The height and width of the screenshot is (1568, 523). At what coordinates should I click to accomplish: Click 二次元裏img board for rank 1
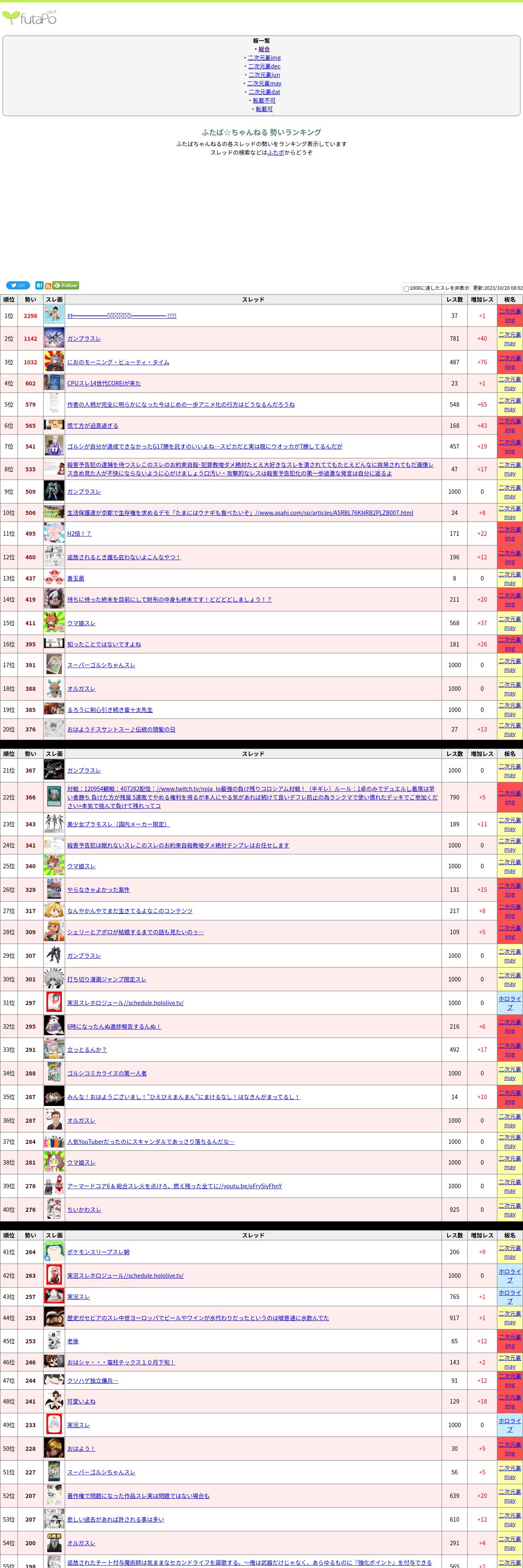[510, 315]
